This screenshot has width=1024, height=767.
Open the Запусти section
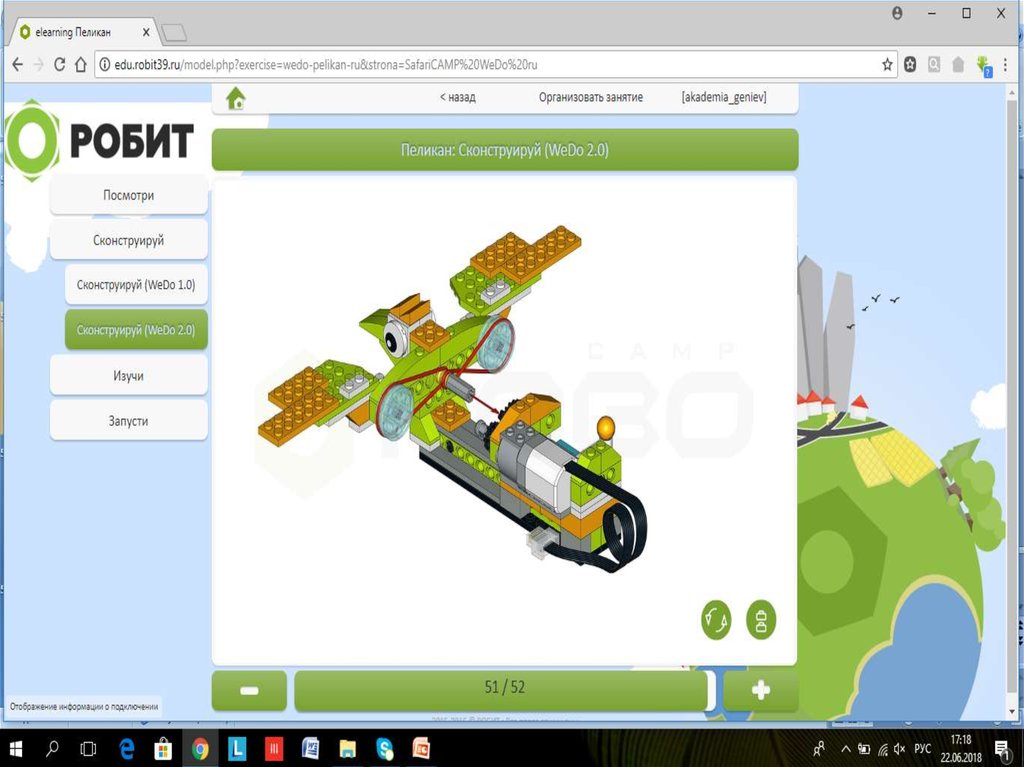(129, 421)
